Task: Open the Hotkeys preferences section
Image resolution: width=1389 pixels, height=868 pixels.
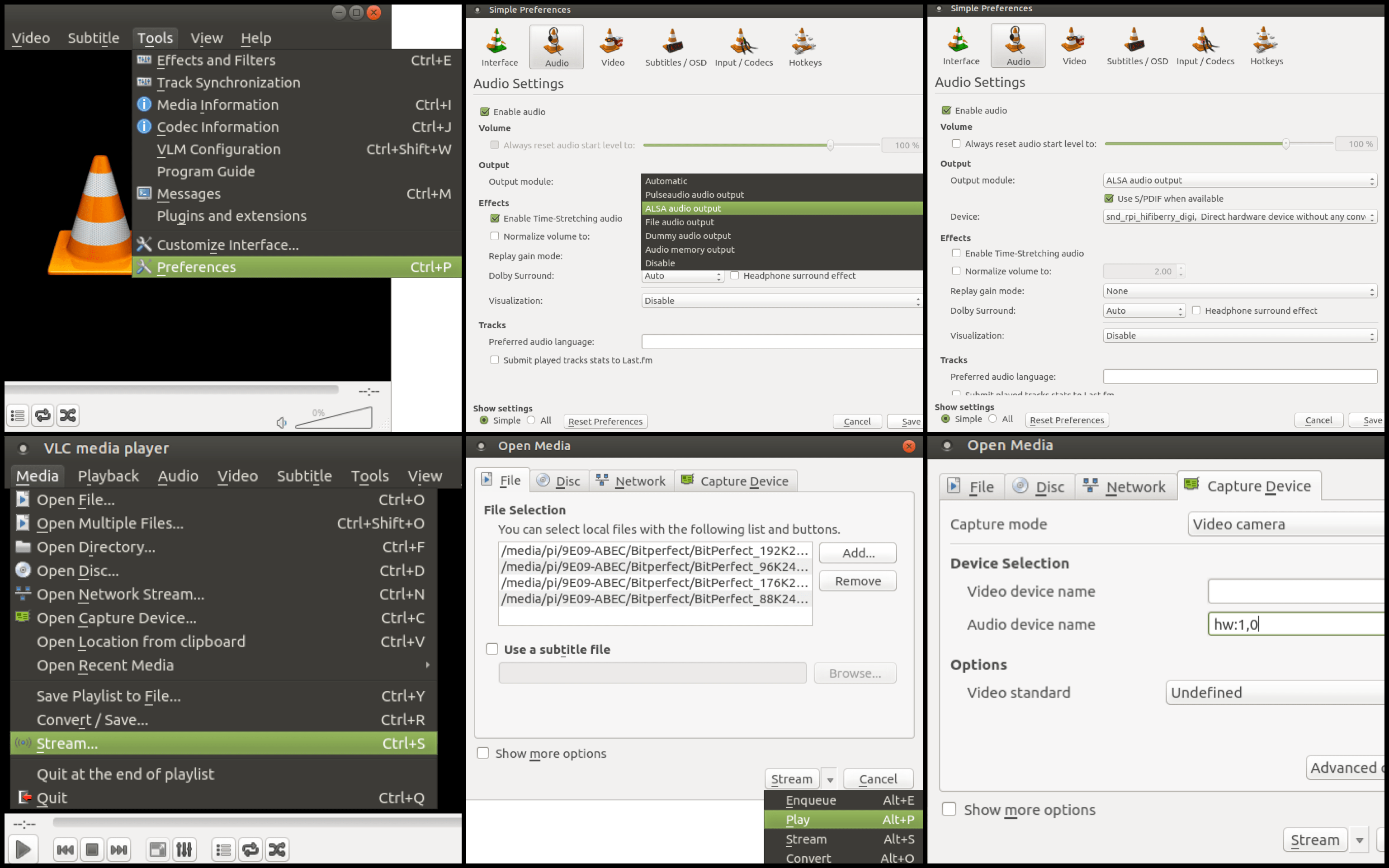Action: pyautogui.click(x=805, y=47)
